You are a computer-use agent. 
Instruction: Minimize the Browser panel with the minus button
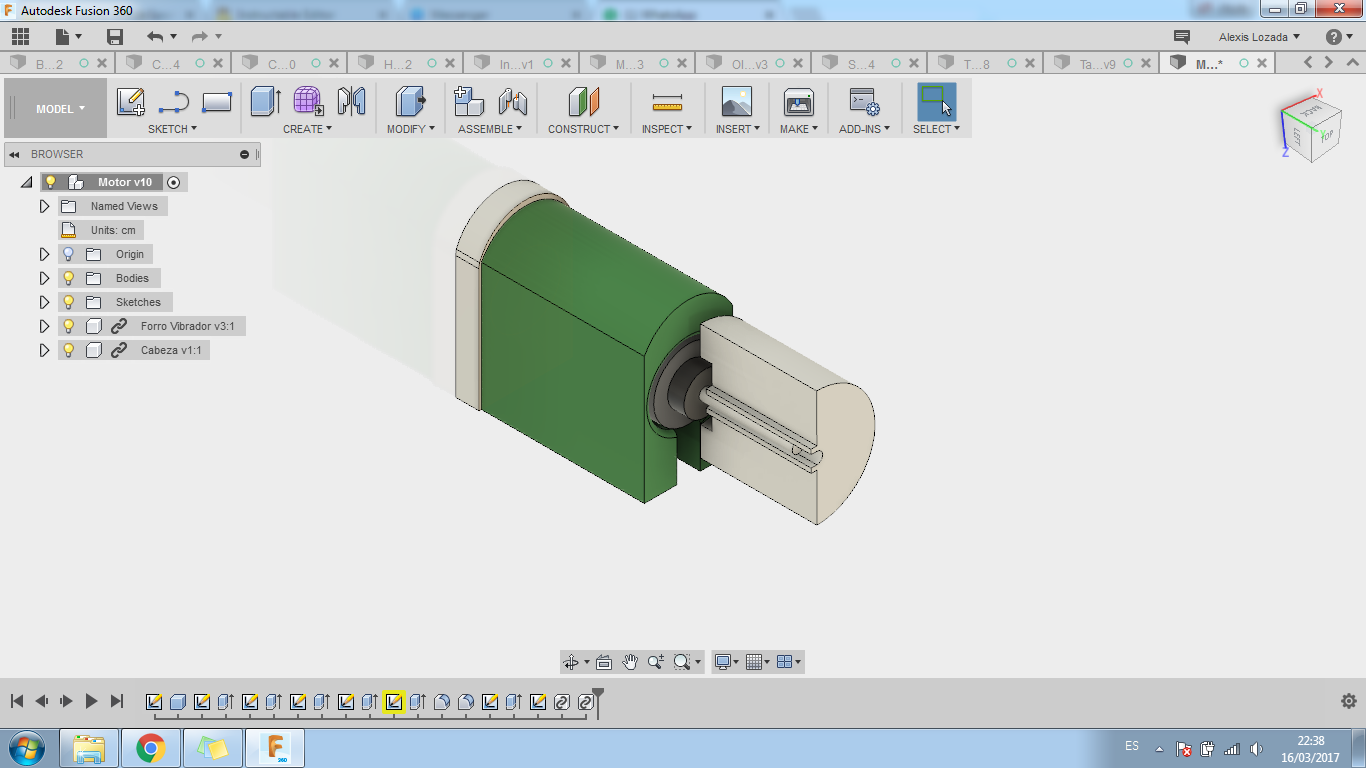(244, 154)
